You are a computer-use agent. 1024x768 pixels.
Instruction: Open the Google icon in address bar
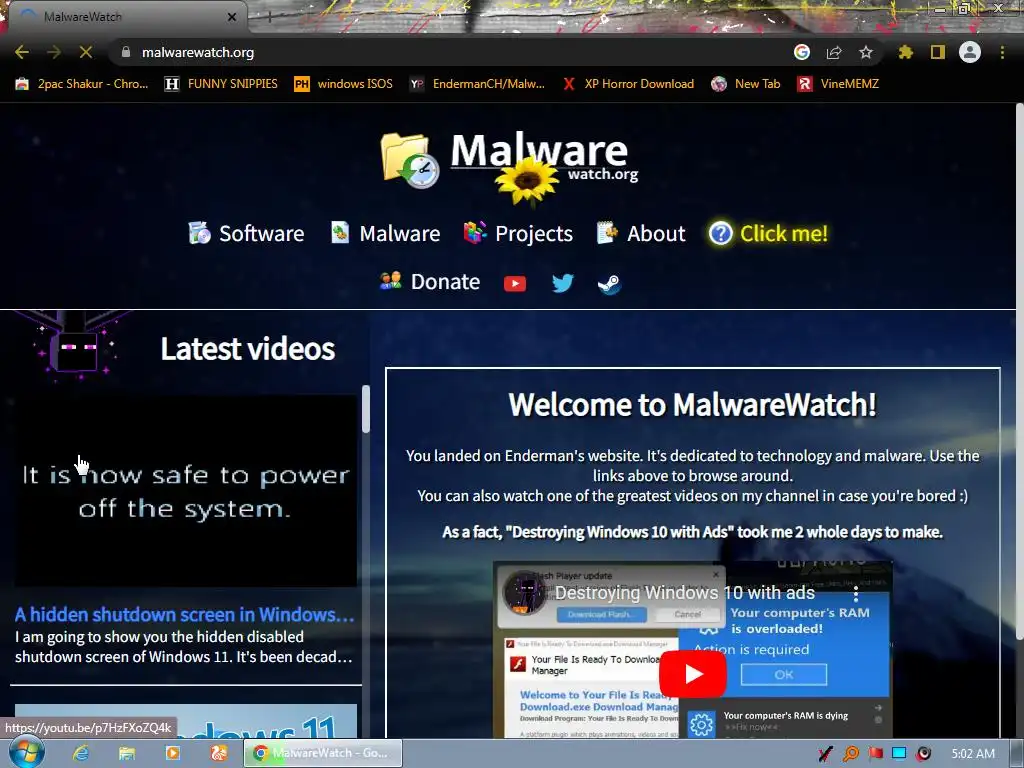802,52
